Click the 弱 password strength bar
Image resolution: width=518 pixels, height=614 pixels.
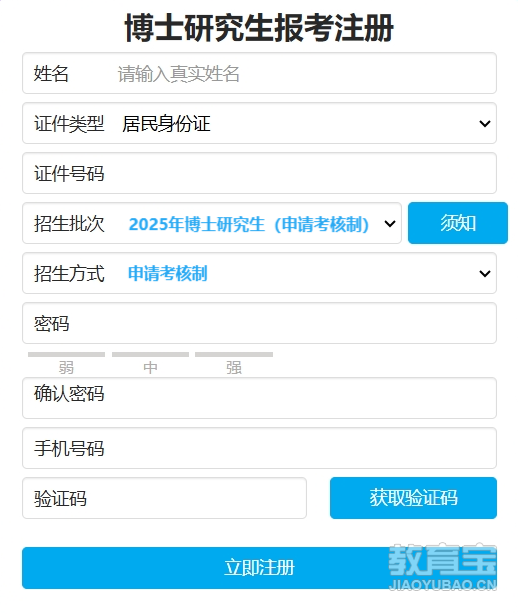pos(67,354)
